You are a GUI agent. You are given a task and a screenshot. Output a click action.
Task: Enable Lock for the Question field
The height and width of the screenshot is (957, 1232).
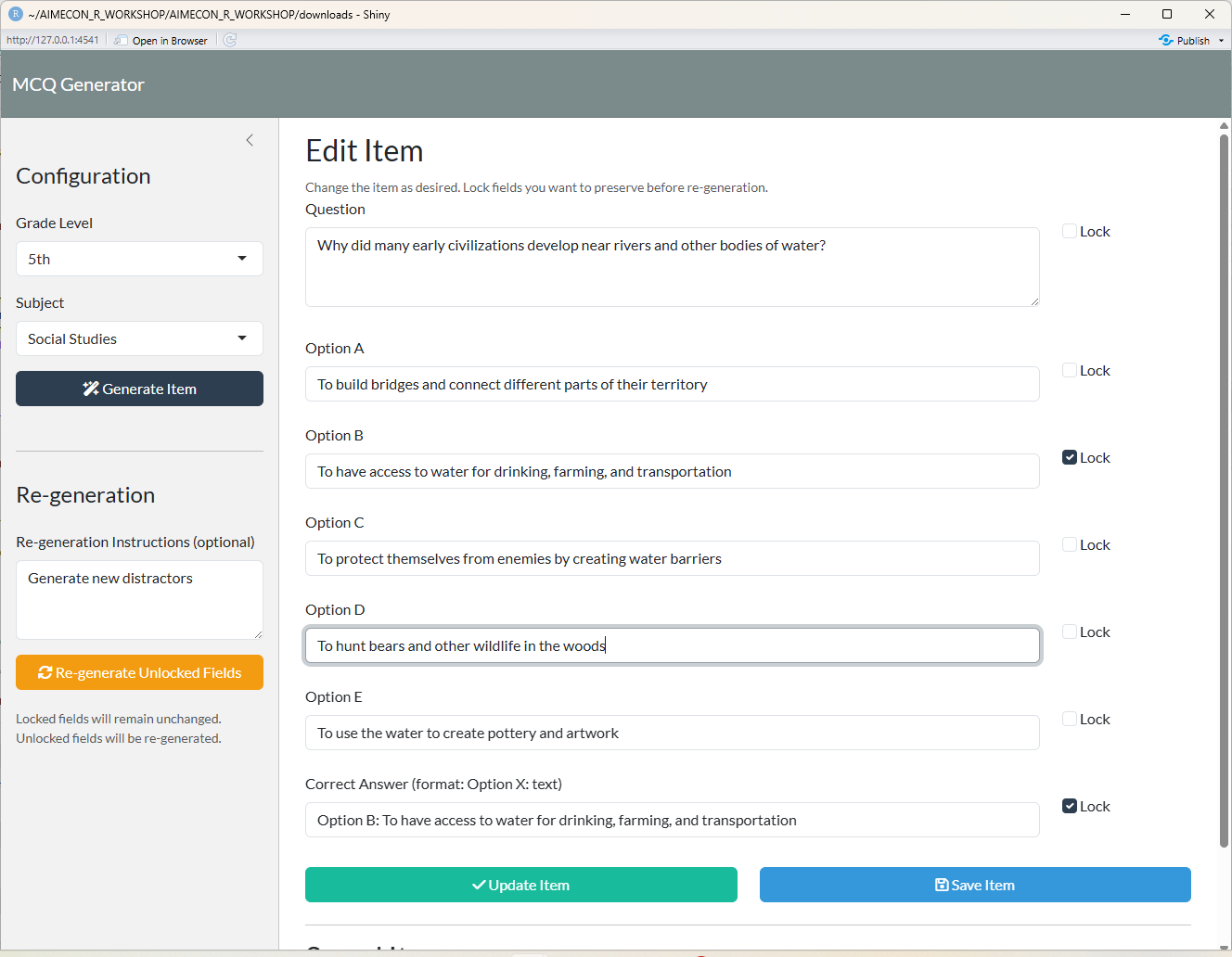1070,231
